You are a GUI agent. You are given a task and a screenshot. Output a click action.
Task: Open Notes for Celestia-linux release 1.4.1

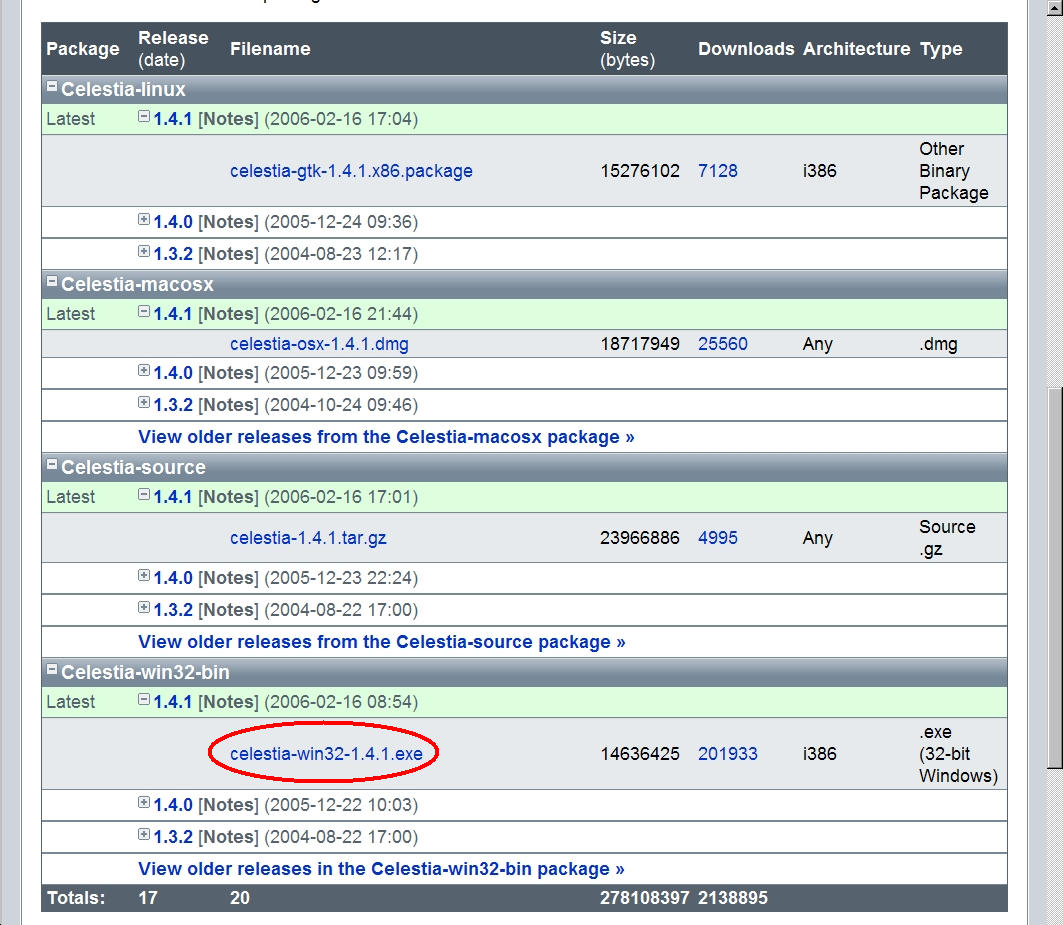pyautogui.click(x=228, y=119)
